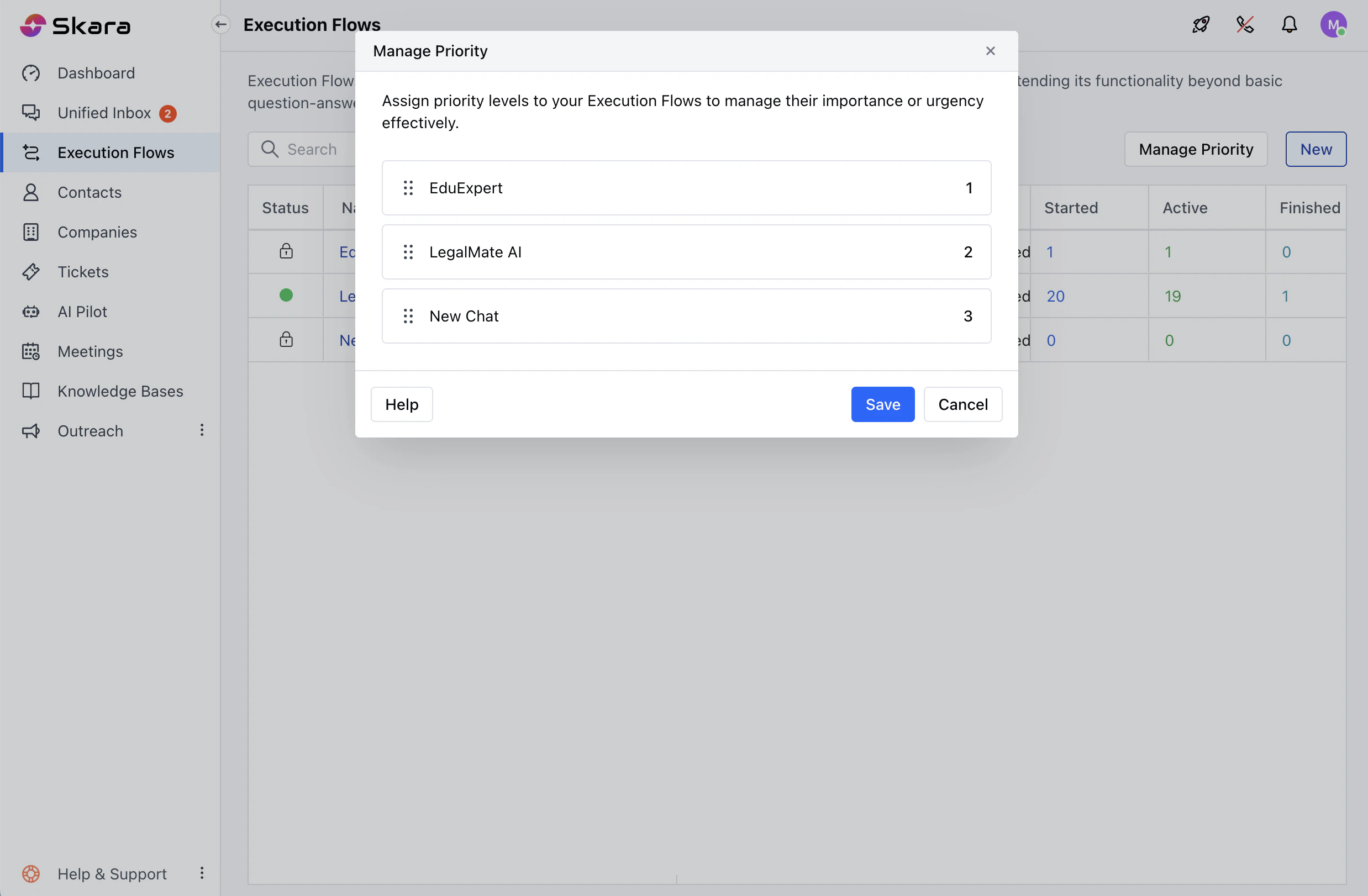Open the user avatar menu
Image resolution: width=1368 pixels, height=896 pixels.
[x=1332, y=25]
